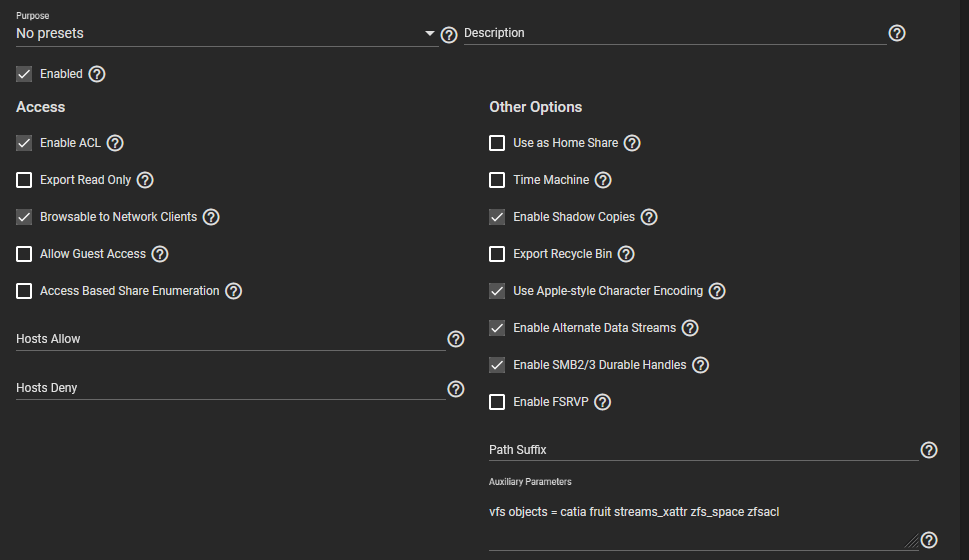Click help icon beside Time Machine
Screen dimensions: 969x560
(x=603, y=180)
